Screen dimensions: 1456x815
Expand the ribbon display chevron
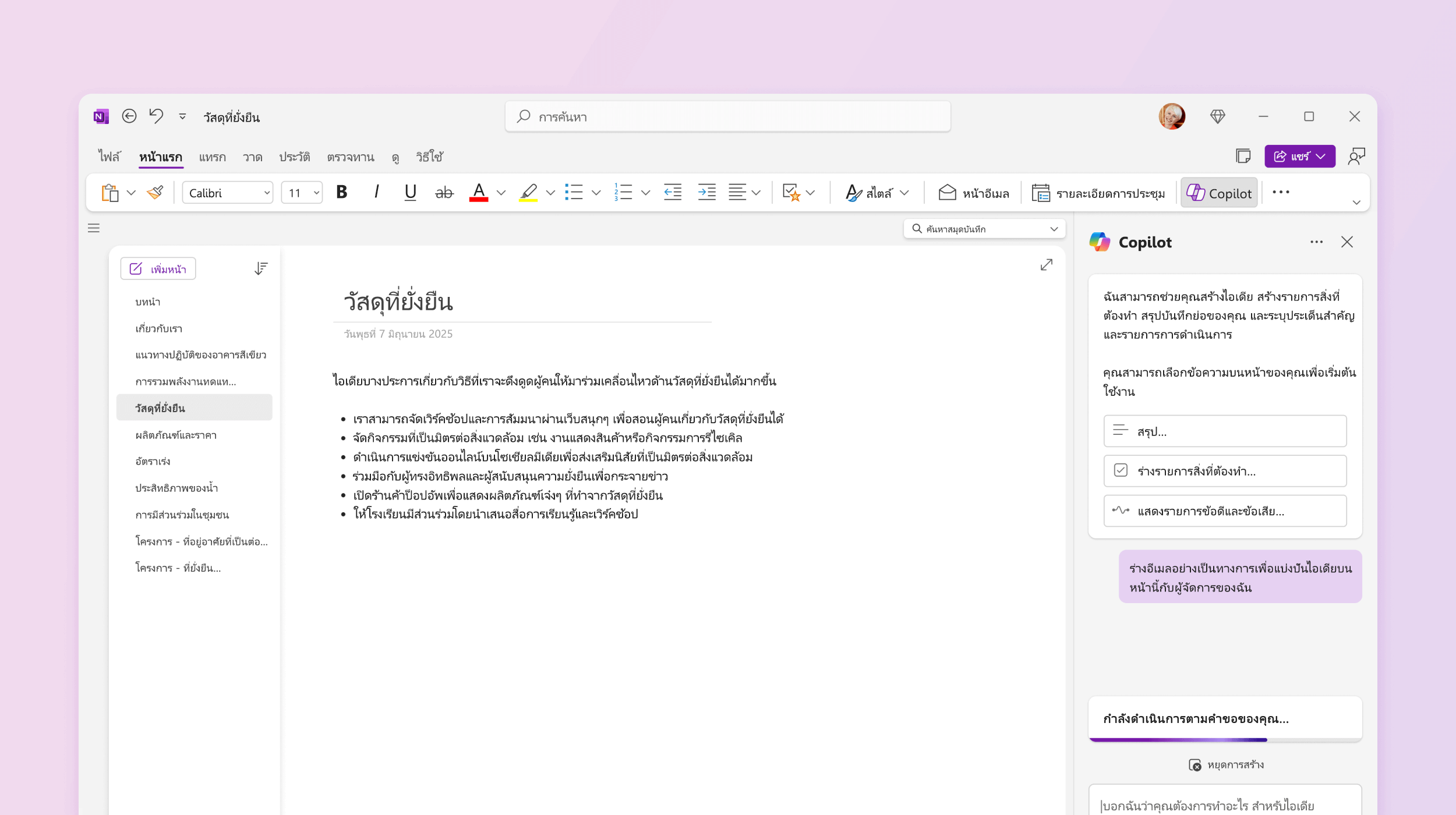click(1356, 203)
